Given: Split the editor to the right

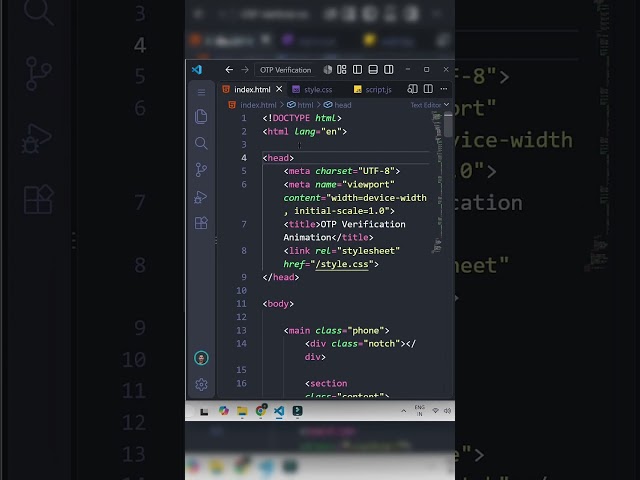Looking at the screenshot, I should point(428,89).
